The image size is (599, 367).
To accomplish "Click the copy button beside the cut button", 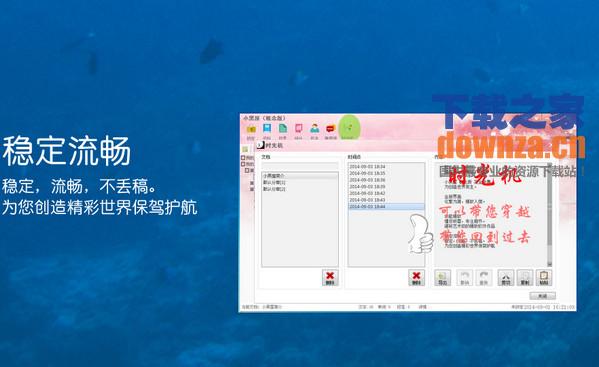I will [x=525, y=278].
